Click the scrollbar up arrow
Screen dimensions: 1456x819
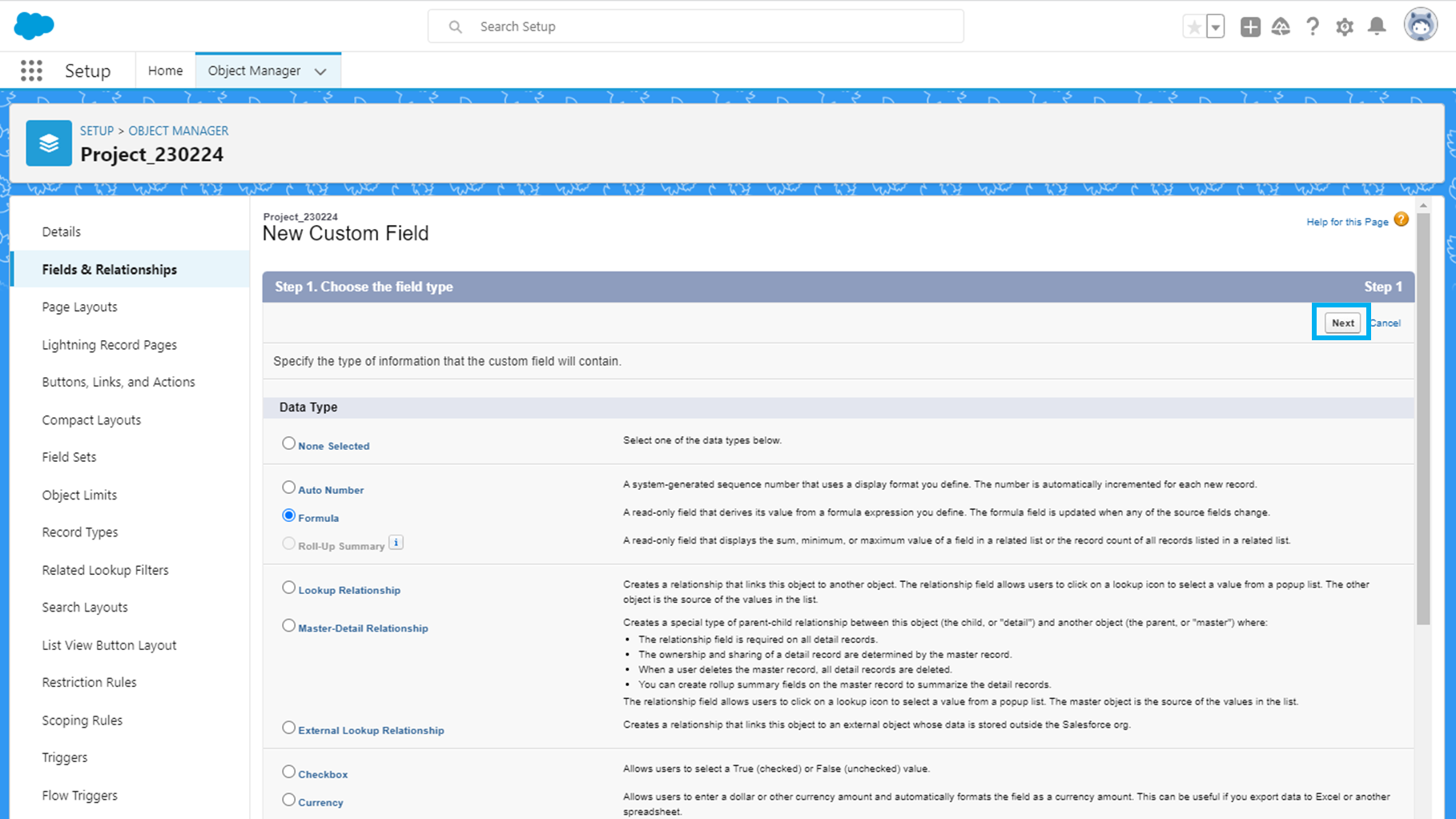pos(1423,206)
